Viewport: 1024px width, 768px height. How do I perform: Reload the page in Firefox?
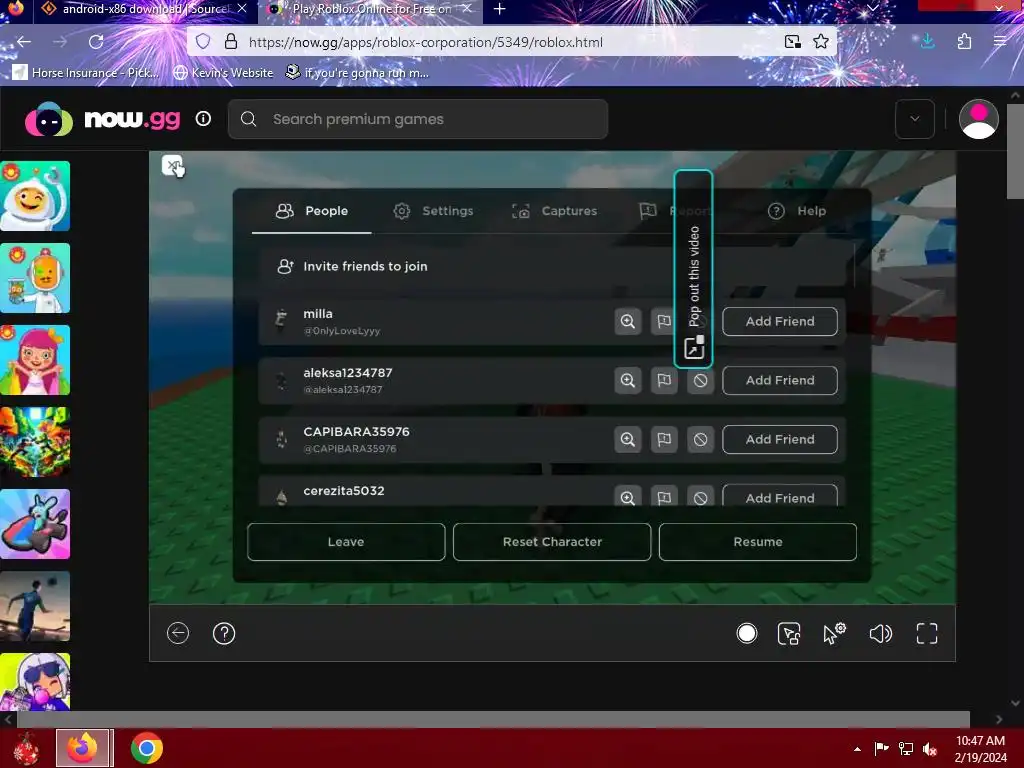[x=96, y=42]
